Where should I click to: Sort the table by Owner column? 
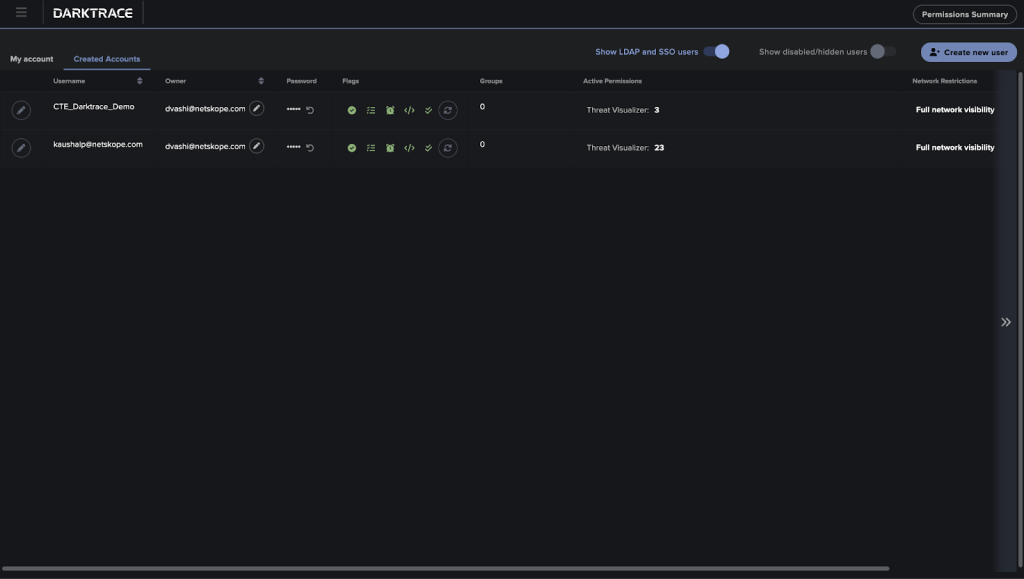pyautogui.click(x=261, y=81)
